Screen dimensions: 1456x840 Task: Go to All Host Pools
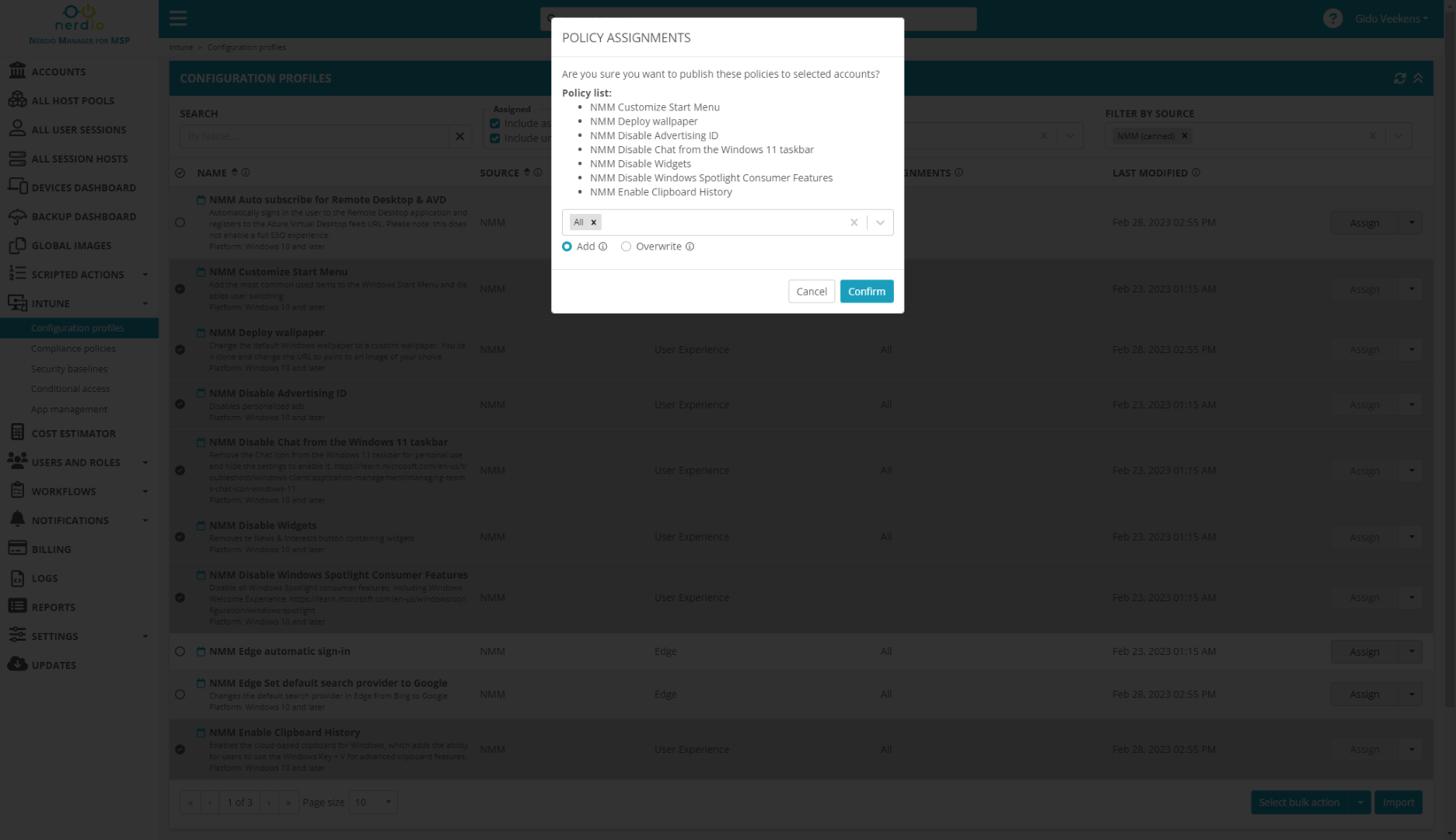(72, 100)
